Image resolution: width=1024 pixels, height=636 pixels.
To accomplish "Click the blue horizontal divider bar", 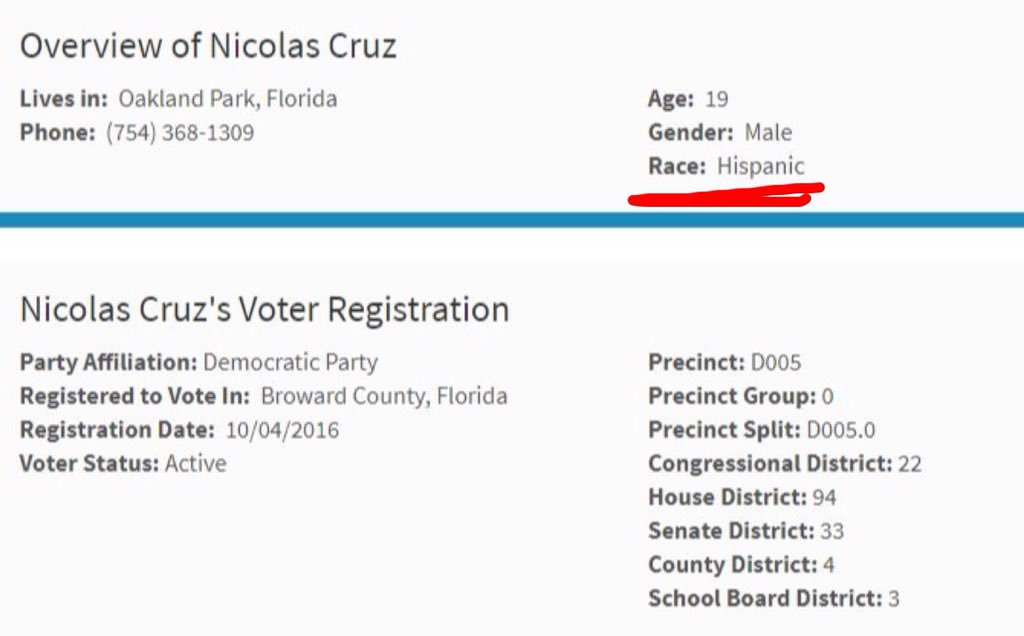I will click(x=512, y=219).
